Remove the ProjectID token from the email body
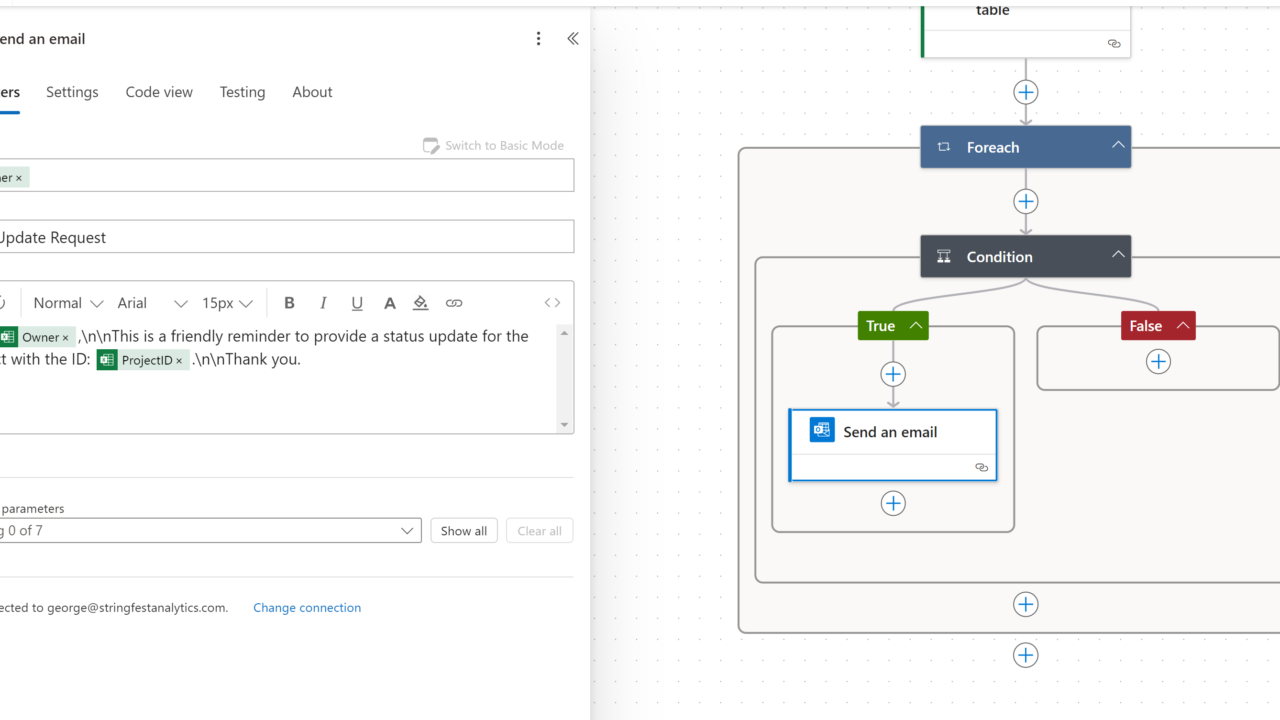 pos(179,361)
